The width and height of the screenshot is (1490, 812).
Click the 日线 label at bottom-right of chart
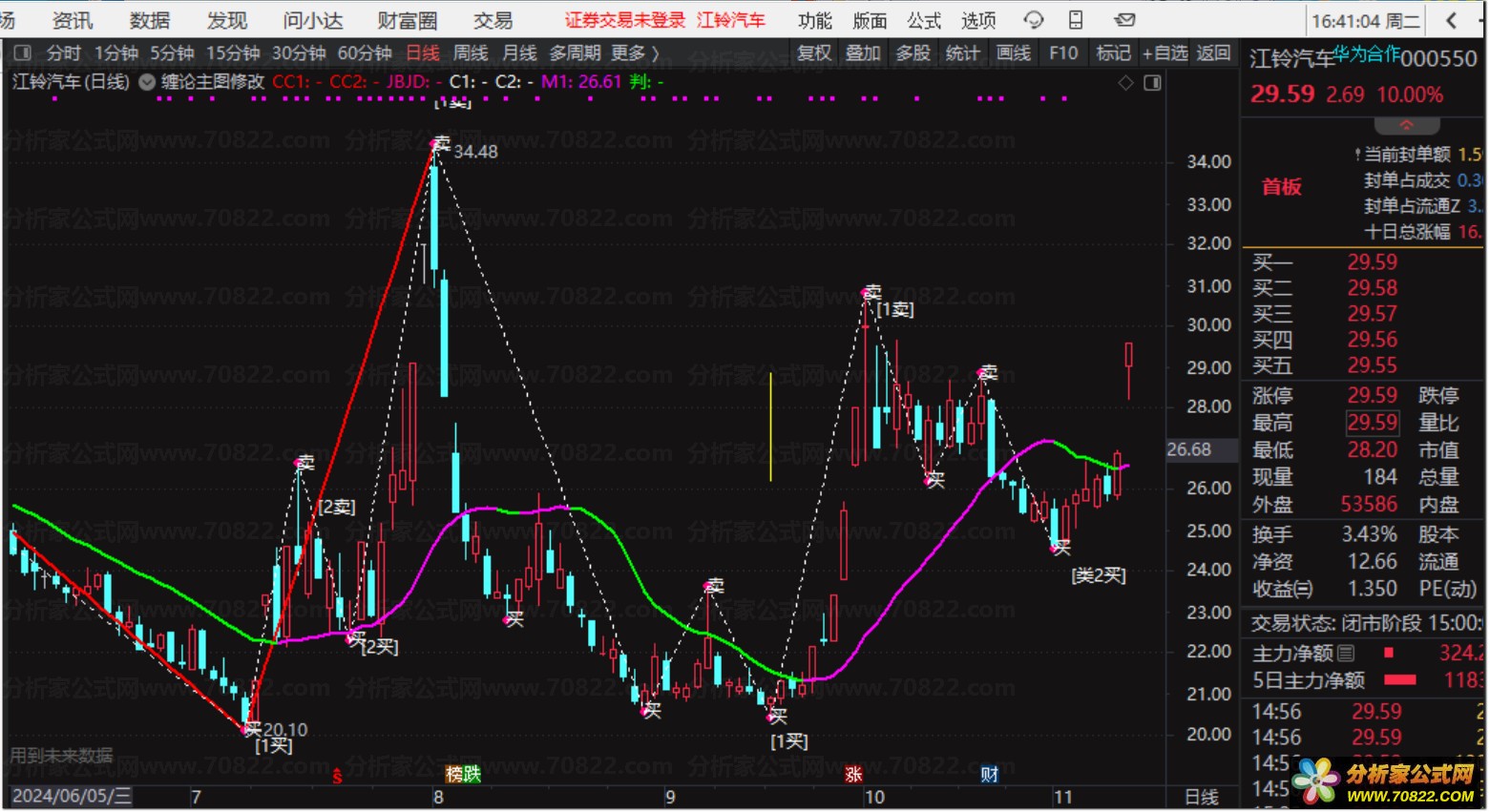coord(1201,797)
